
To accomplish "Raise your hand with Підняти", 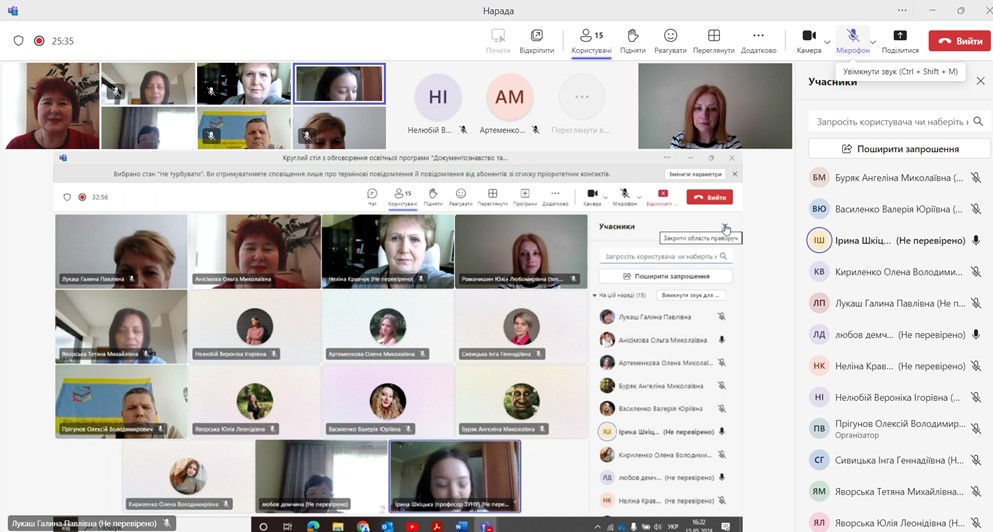I will pos(632,40).
